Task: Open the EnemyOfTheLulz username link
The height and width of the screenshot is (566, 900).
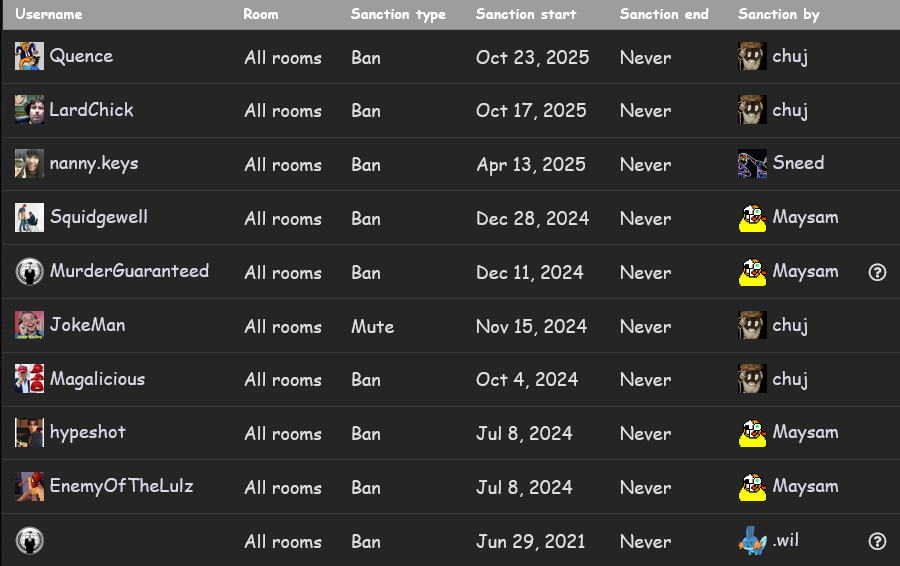Action: (121, 487)
